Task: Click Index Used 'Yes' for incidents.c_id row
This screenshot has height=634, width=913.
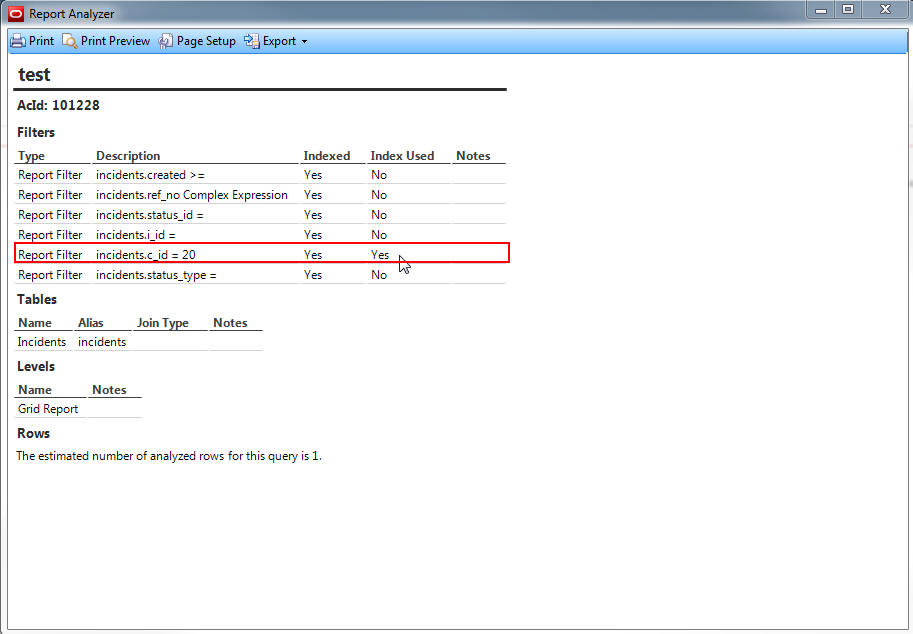Action: point(380,254)
